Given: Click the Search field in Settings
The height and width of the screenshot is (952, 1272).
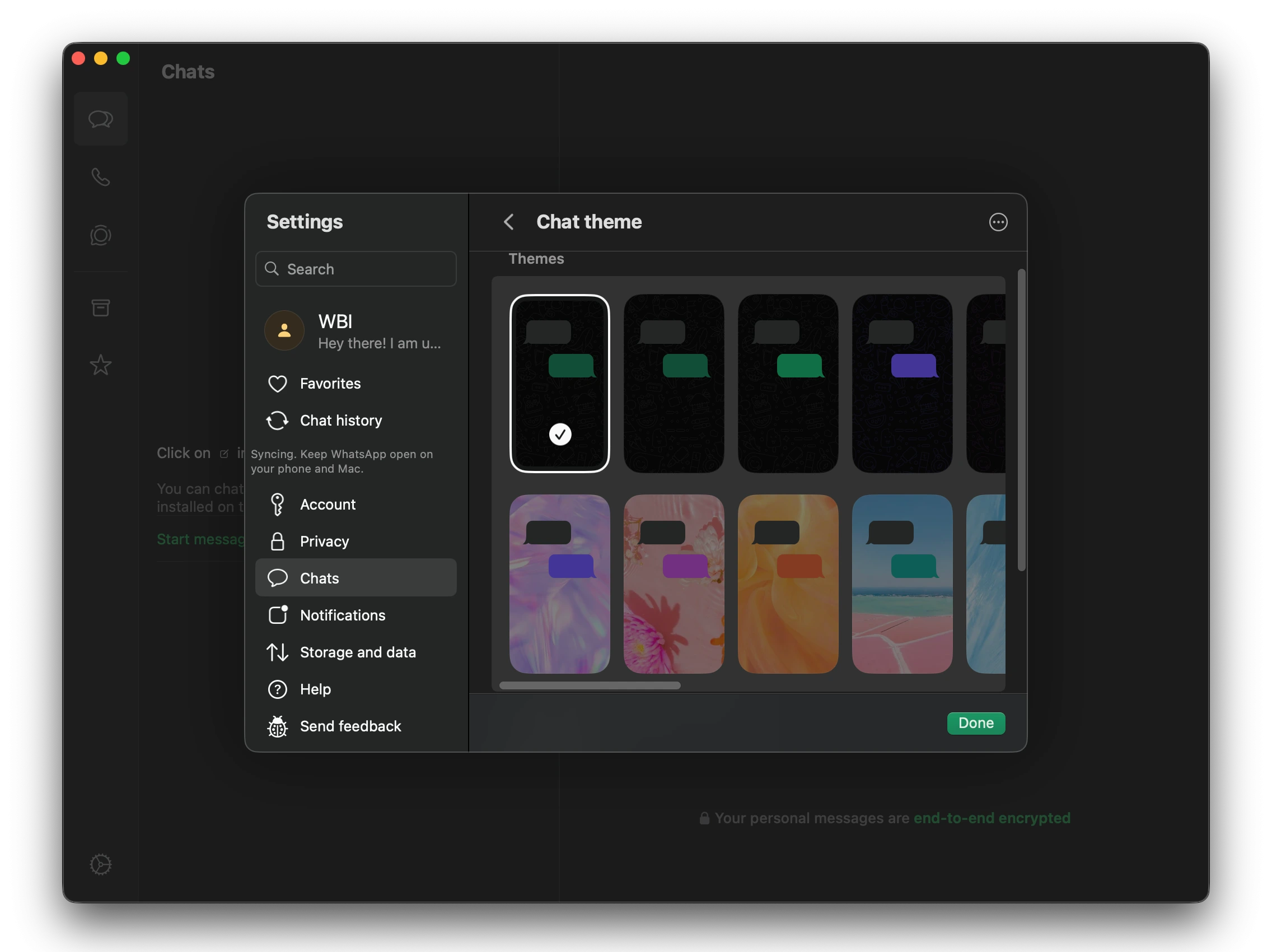Looking at the screenshot, I should pyautogui.click(x=356, y=269).
